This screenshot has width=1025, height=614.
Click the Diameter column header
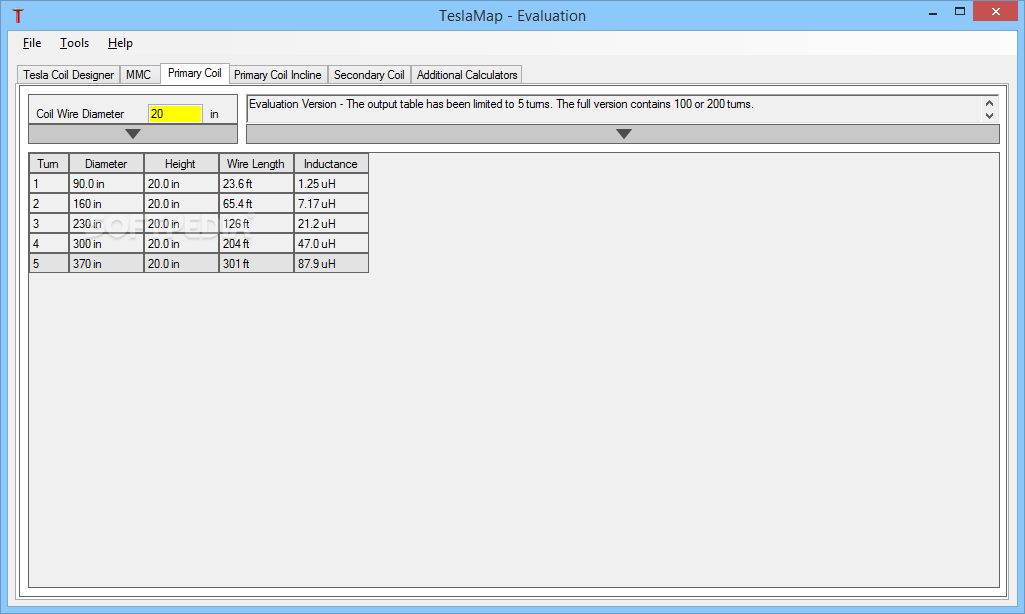click(106, 163)
